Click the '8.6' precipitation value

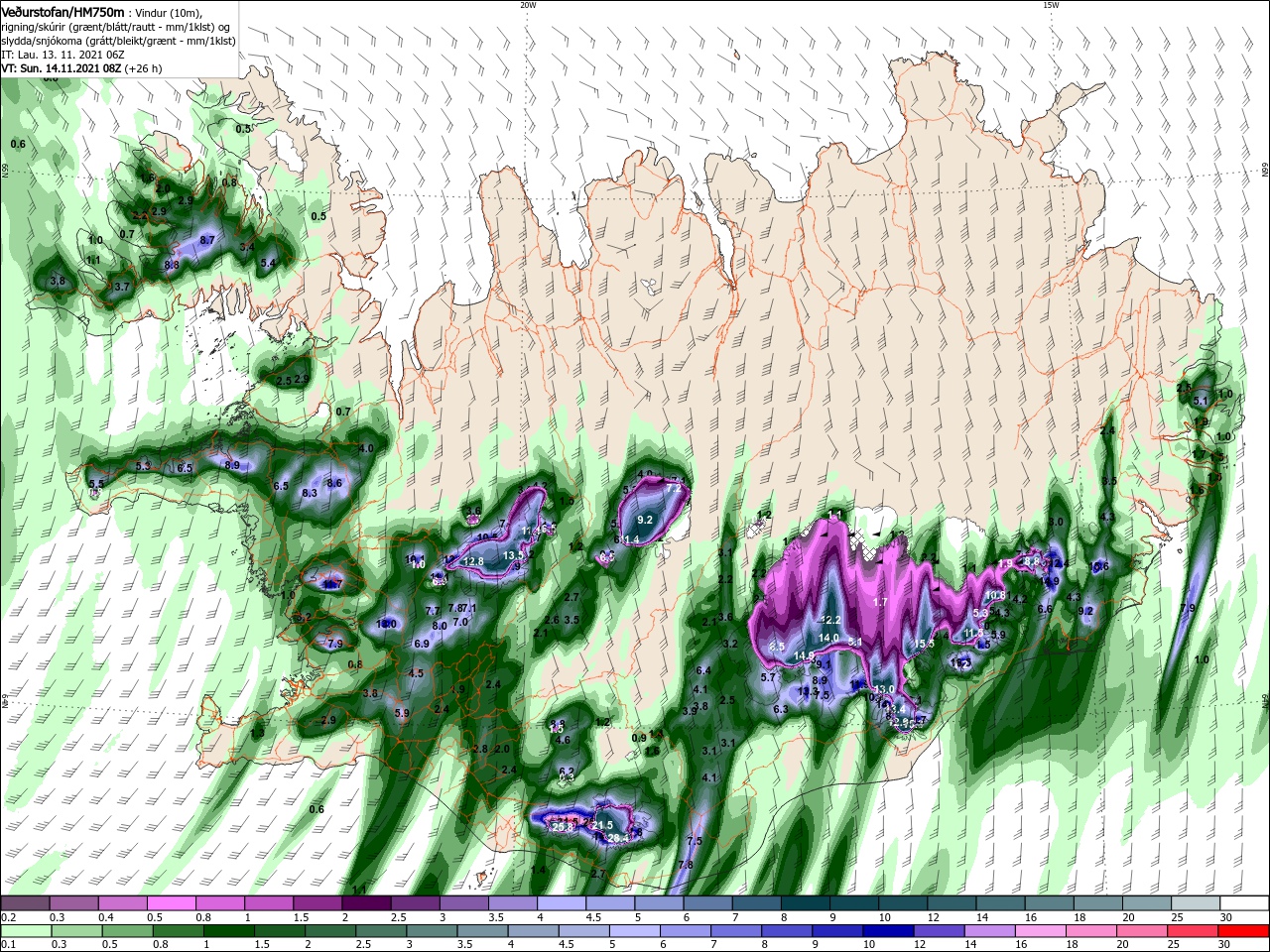point(334,483)
